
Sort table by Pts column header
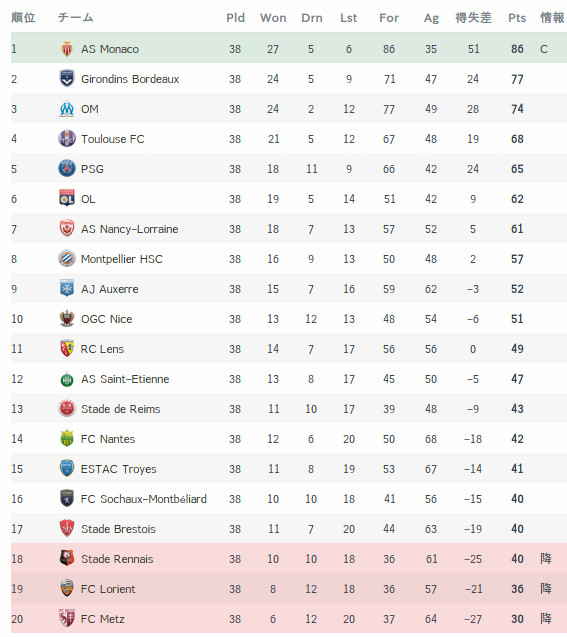coord(517,18)
